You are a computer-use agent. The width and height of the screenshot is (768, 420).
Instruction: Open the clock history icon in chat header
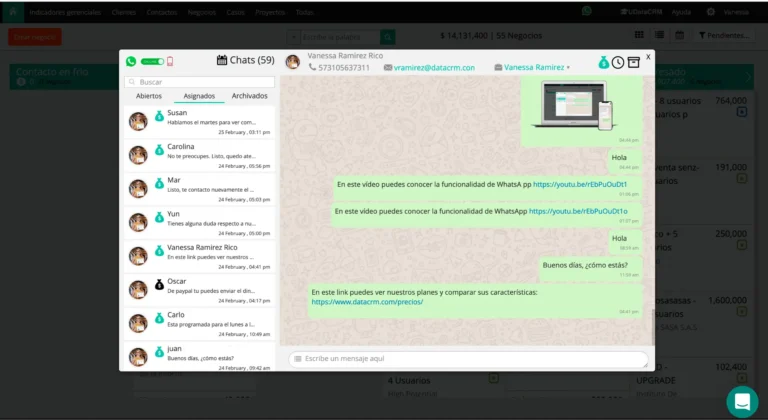(618, 62)
